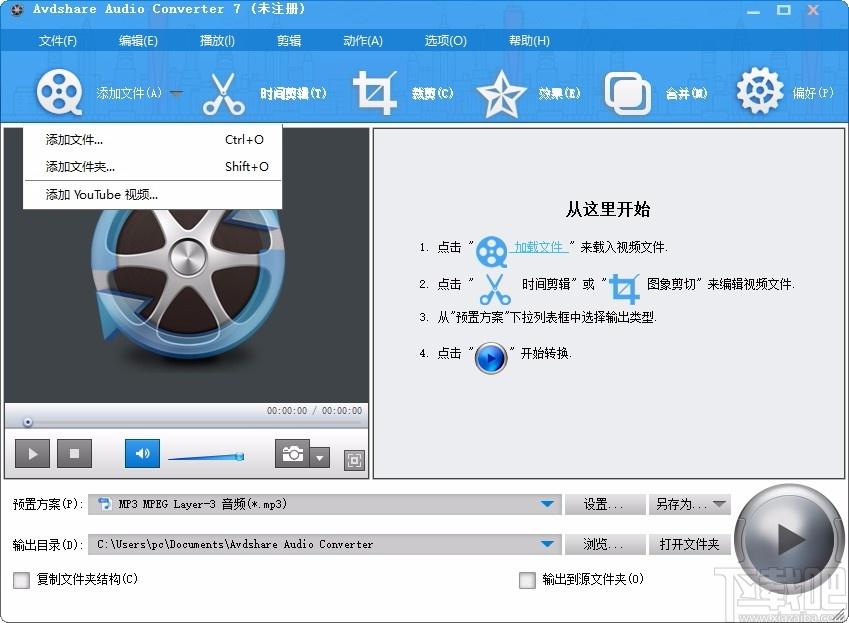This screenshot has width=849, height=623.
Task: Open the 播放(I) menu
Action: [217, 41]
